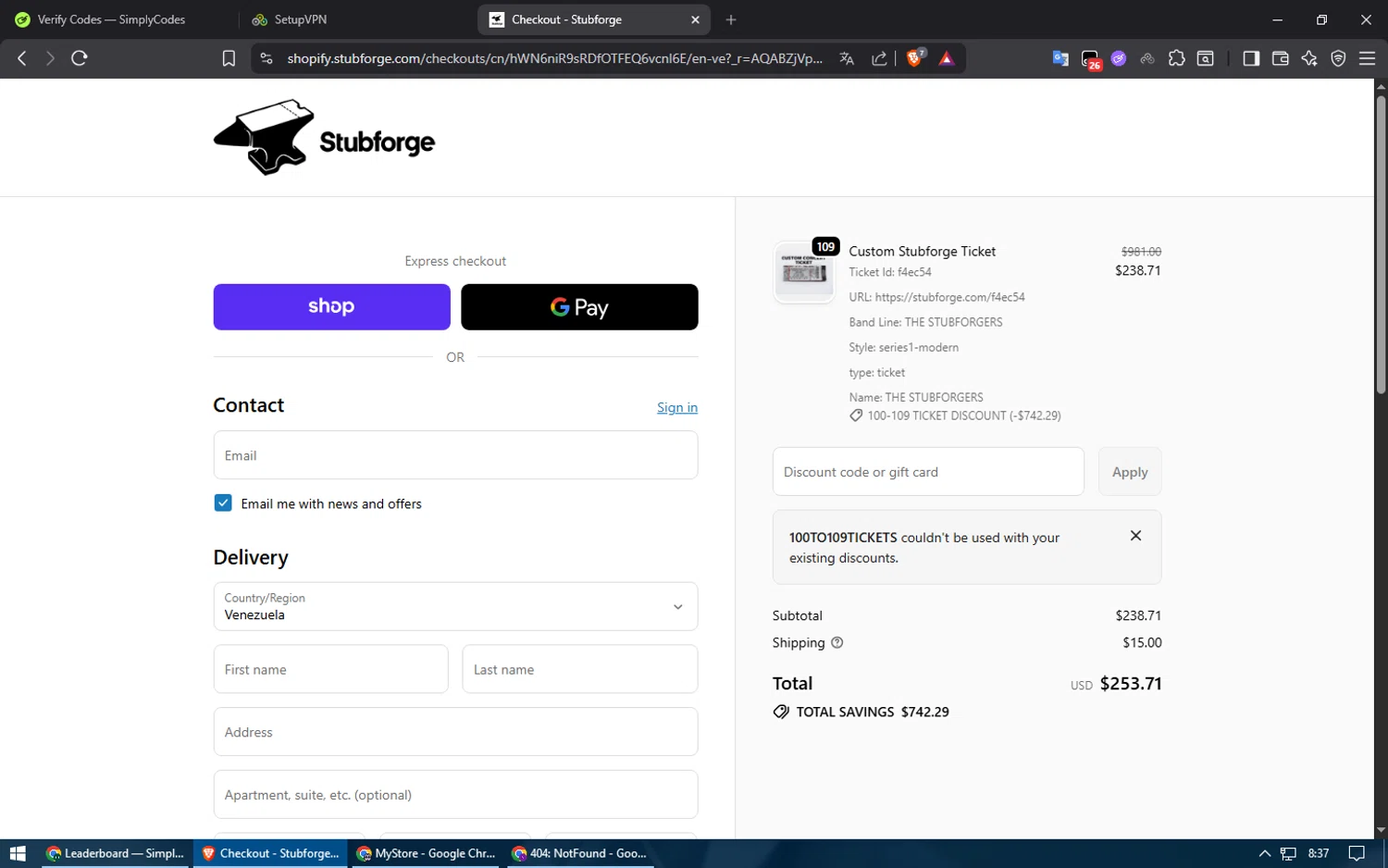The width and height of the screenshot is (1388, 868).
Task: Open the Google Translate extension icon
Action: tap(1060, 58)
